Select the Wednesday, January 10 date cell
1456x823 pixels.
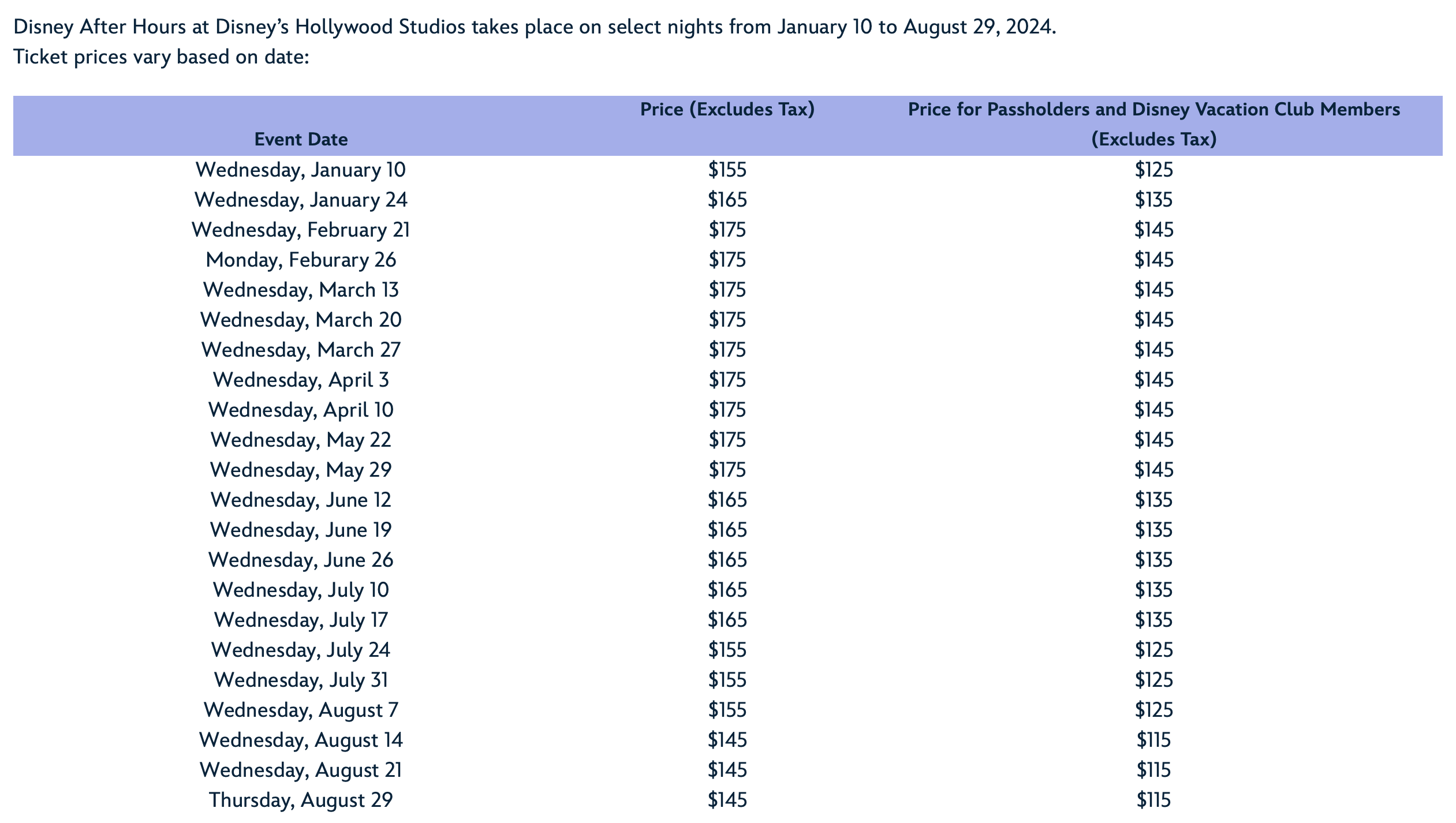(301, 170)
